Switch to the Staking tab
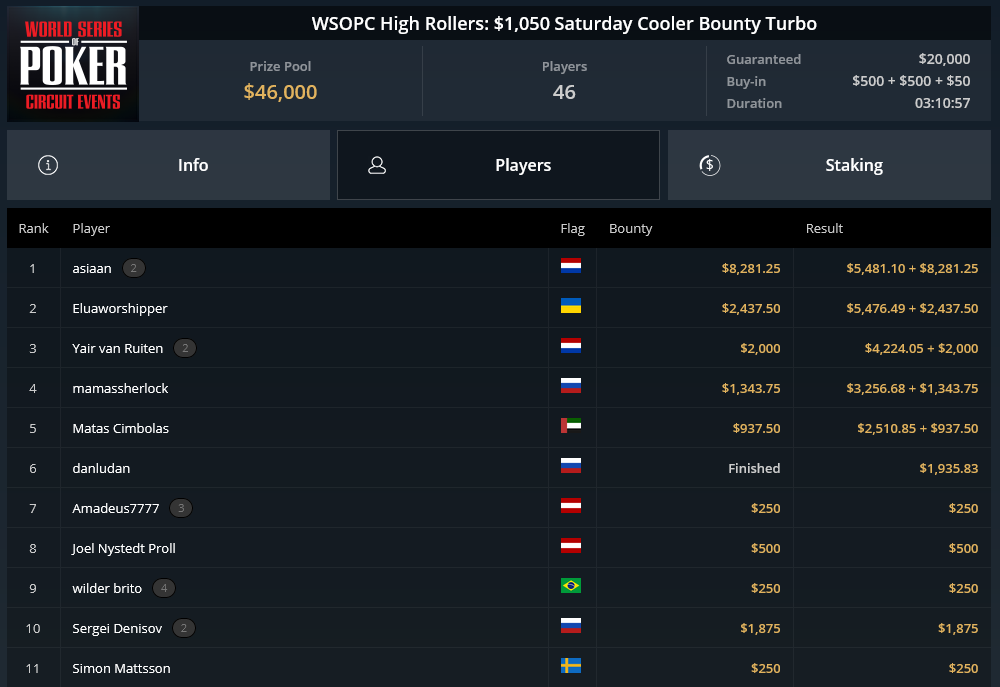Image resolution: width=1000 pixels, height=687 pixels. pyautogui.click(x=829, y=165)
